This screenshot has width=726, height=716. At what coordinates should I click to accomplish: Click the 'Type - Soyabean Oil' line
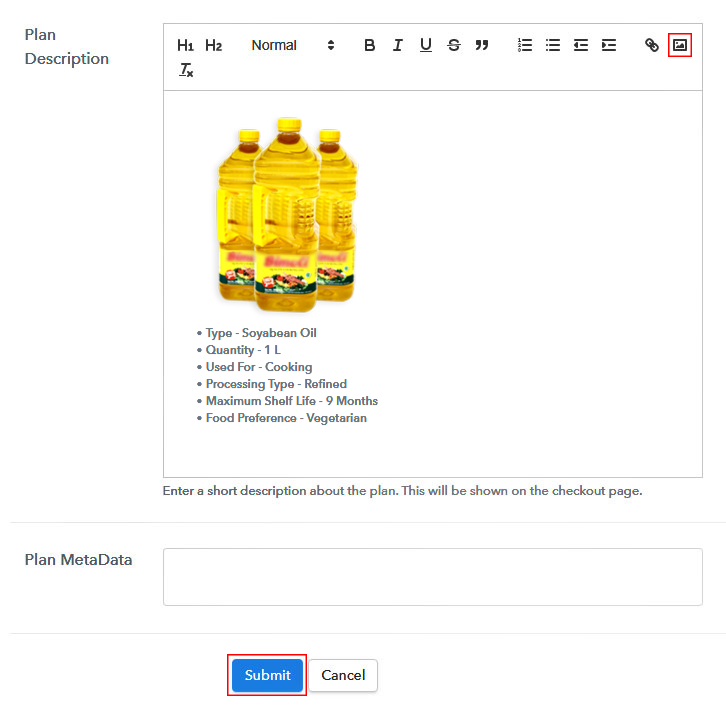pyautogui.click(x=261, y=333)
